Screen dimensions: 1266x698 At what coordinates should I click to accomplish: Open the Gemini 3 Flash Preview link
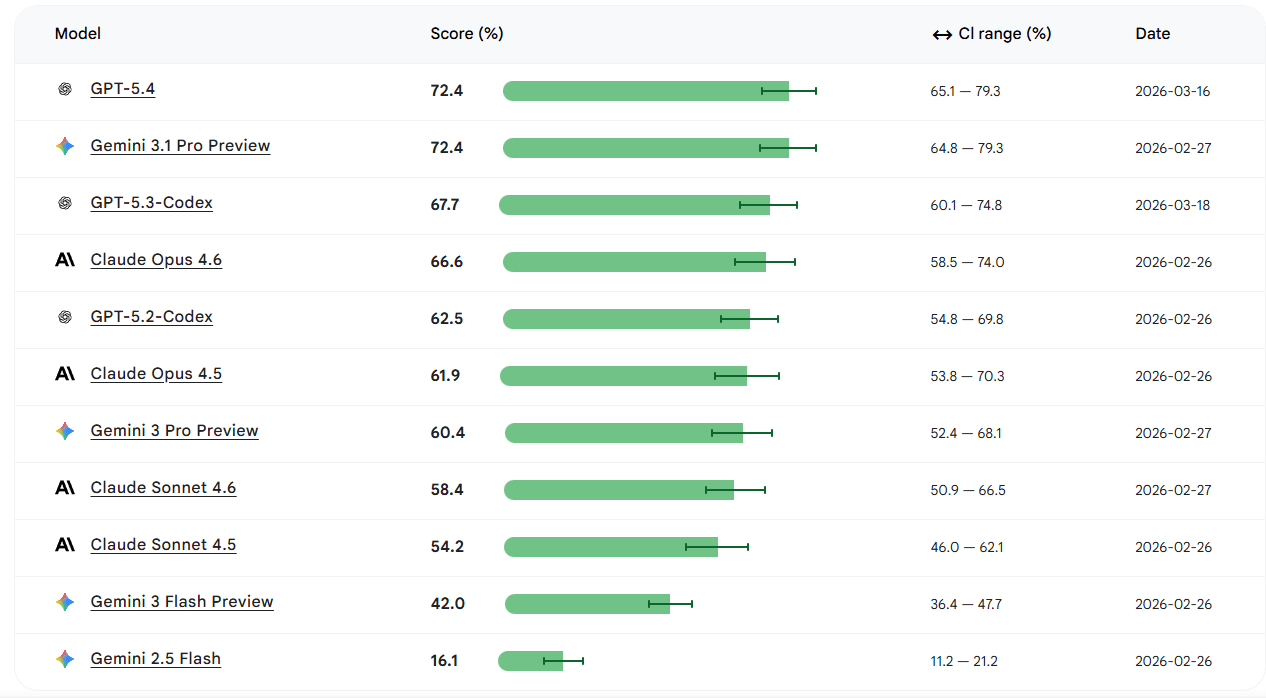pos(182,602)
